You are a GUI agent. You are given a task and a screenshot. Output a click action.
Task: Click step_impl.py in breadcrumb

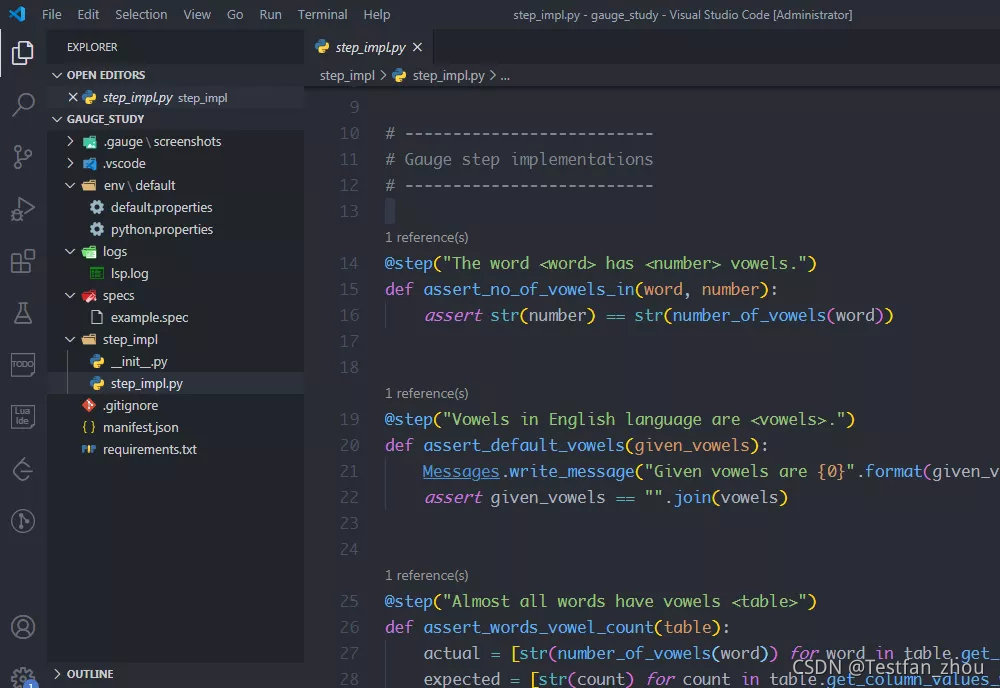coord(448,75)
